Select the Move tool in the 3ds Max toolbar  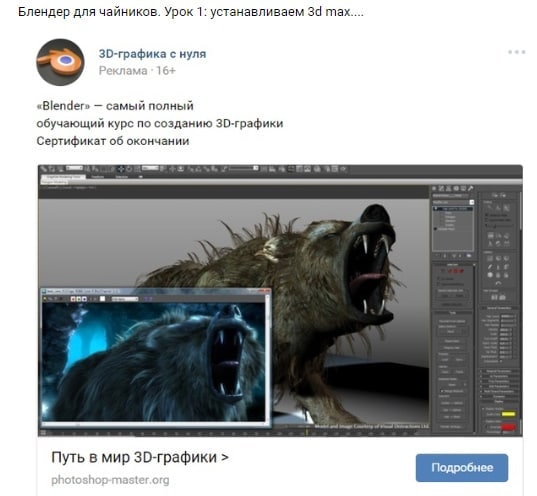coord(121,169)
